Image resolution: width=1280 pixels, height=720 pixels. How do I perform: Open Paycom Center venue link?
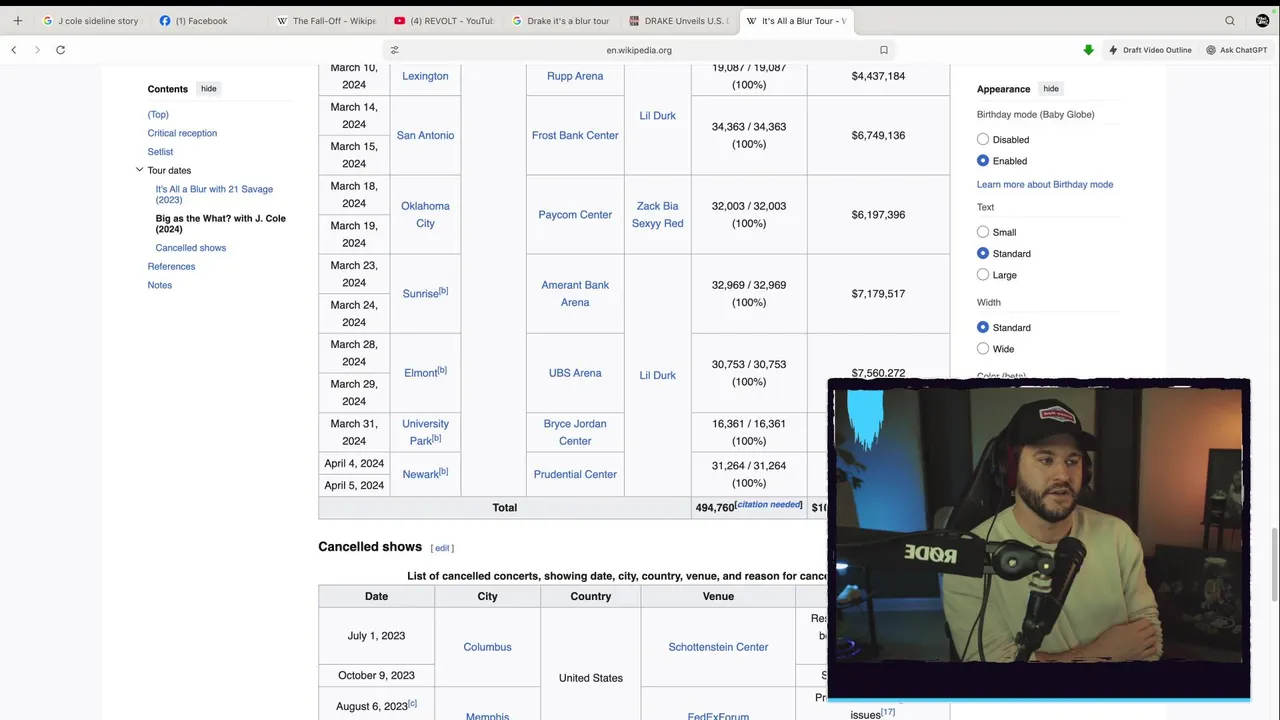[575, 215]
